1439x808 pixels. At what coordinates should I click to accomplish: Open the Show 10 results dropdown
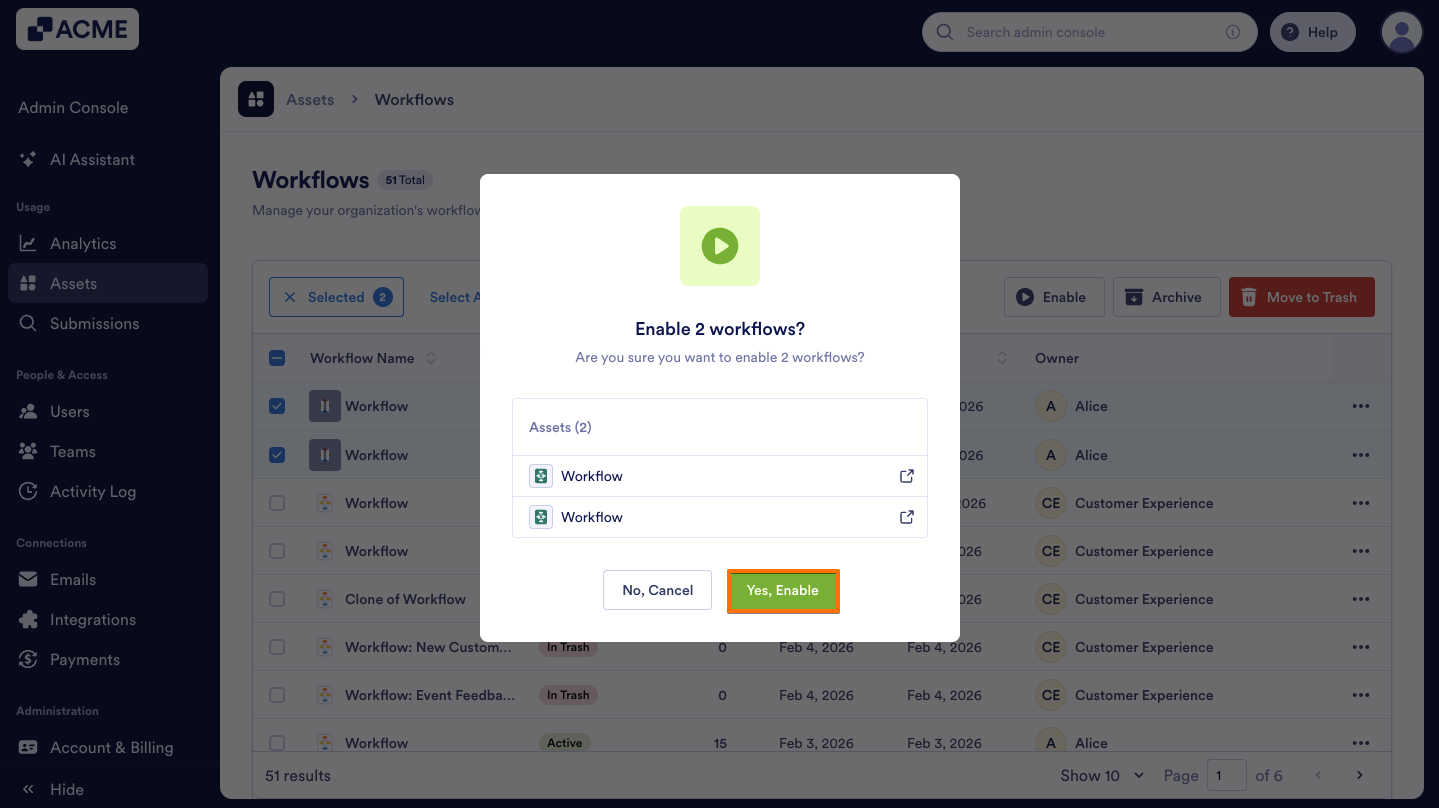[x=1101, y=775]
